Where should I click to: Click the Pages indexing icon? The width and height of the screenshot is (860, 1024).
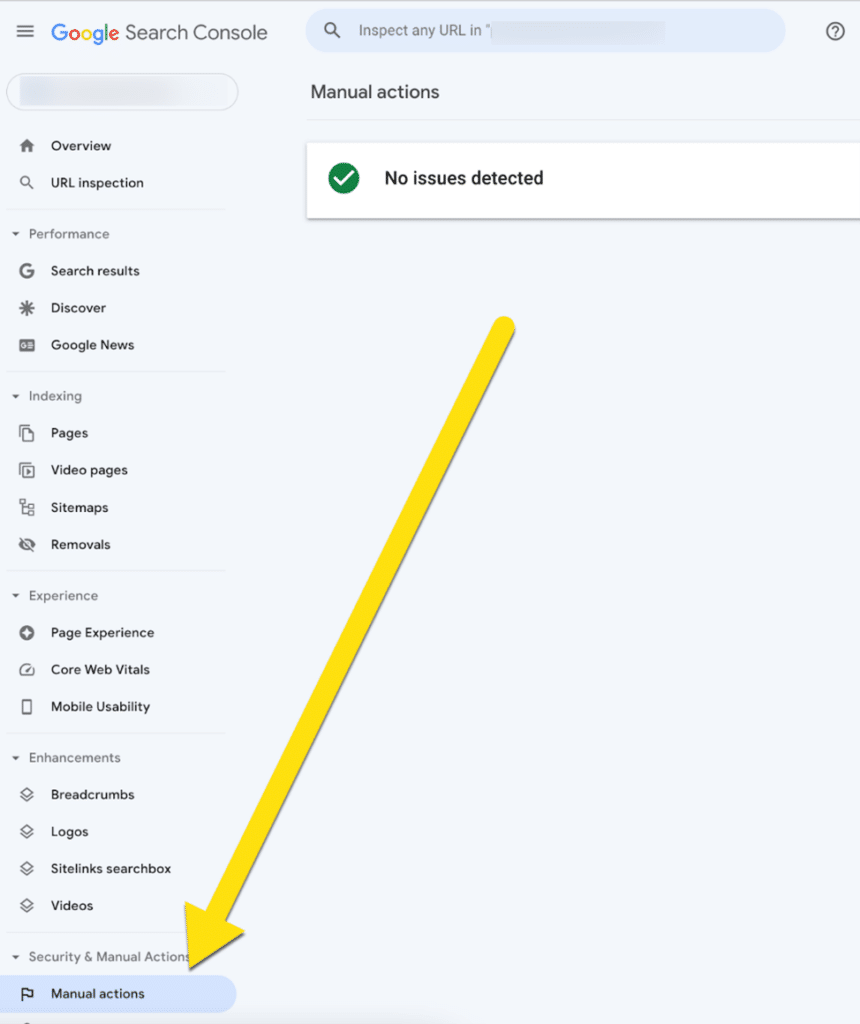(x=28, y=432)
